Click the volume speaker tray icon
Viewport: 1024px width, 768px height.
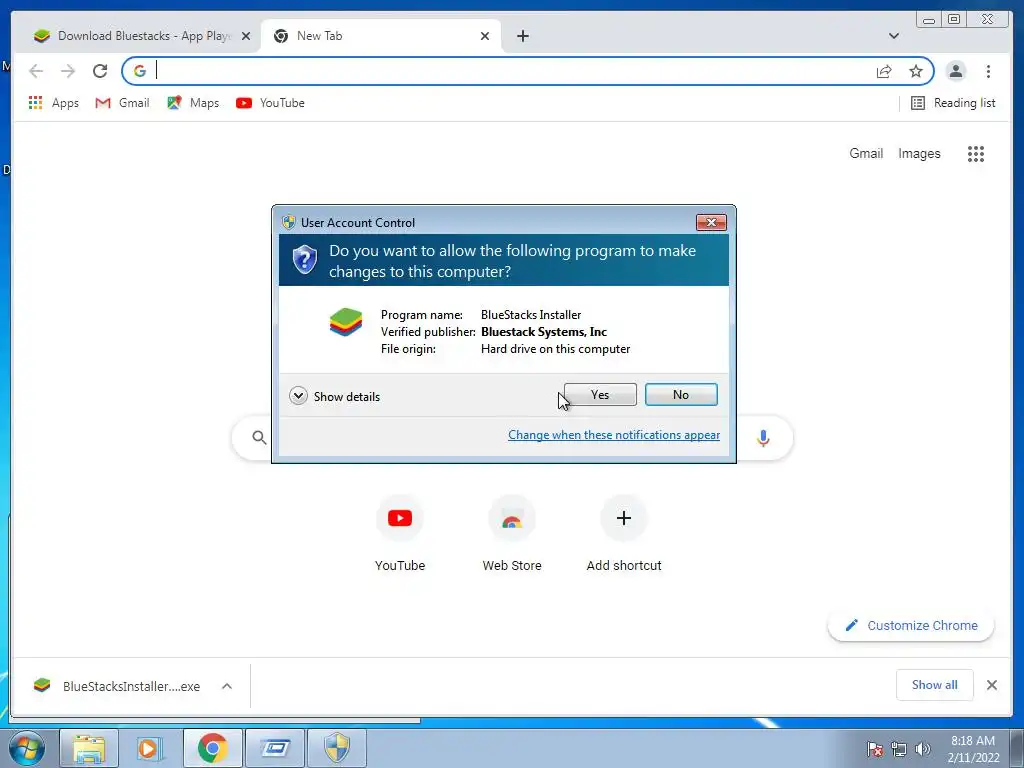coord(923,749)
